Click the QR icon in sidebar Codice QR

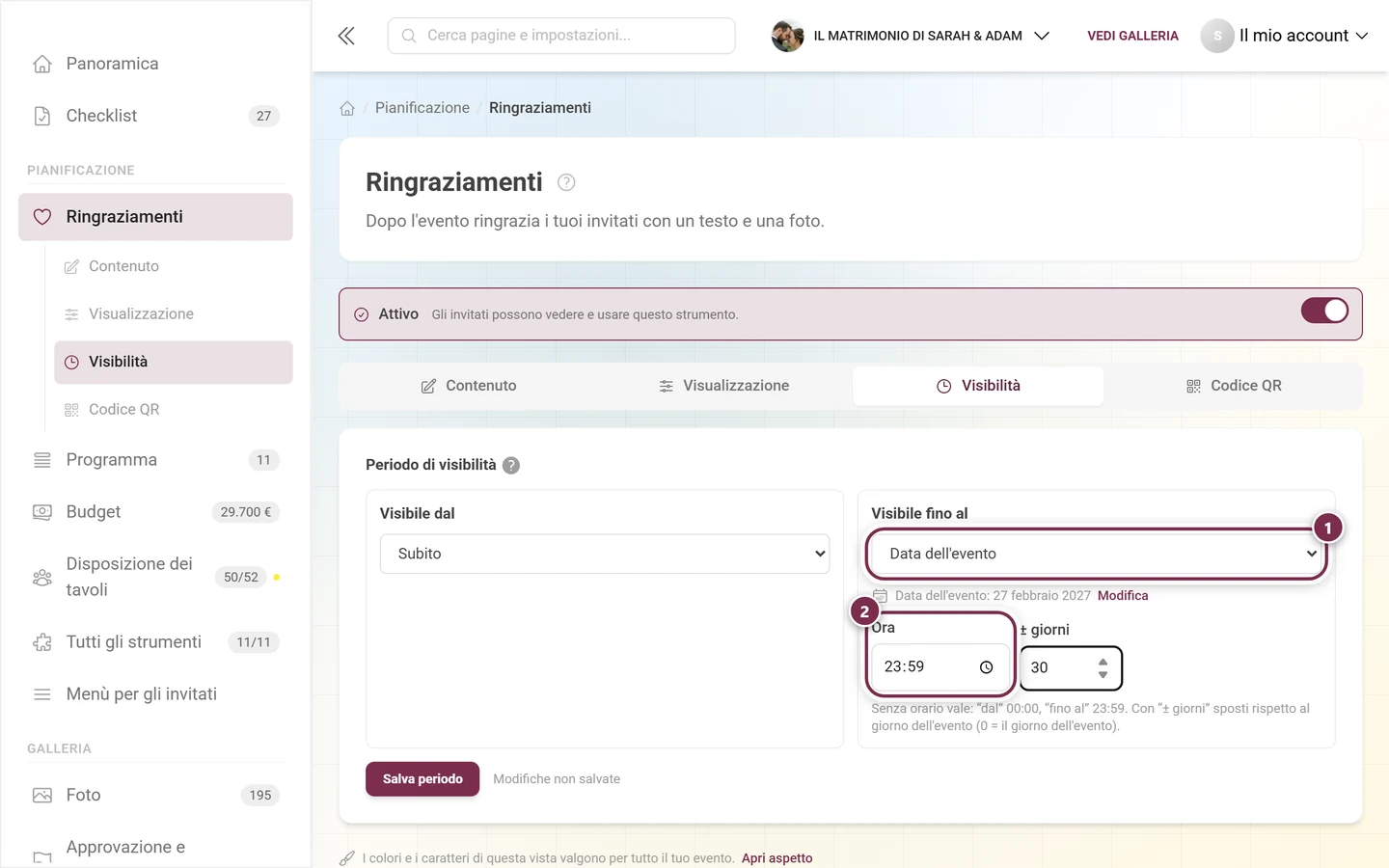pyautogui.click(x=71, y=410)
